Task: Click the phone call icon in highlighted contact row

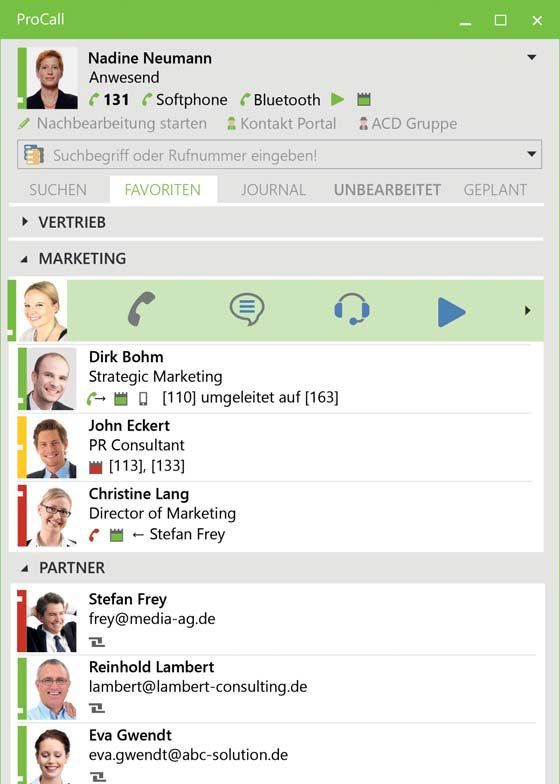Action: click(142, 310)
